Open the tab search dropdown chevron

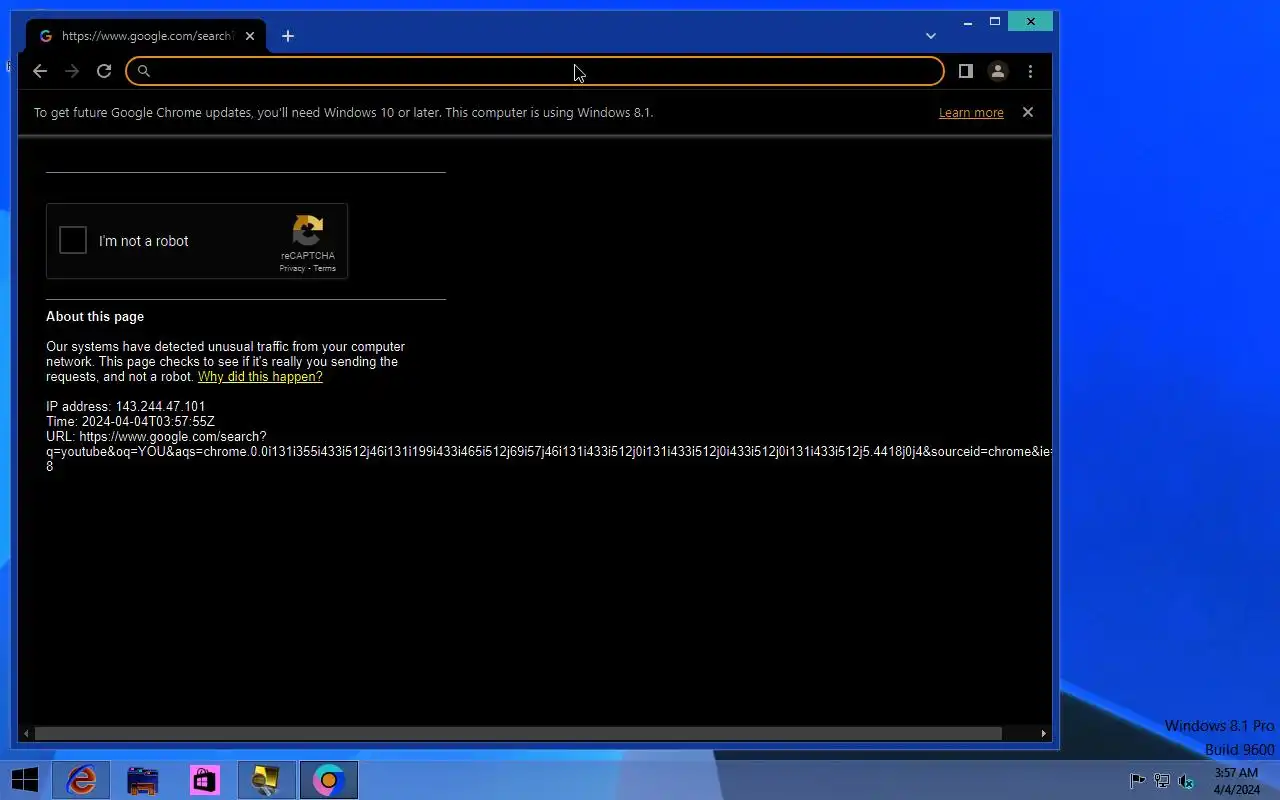pos(931,36)
